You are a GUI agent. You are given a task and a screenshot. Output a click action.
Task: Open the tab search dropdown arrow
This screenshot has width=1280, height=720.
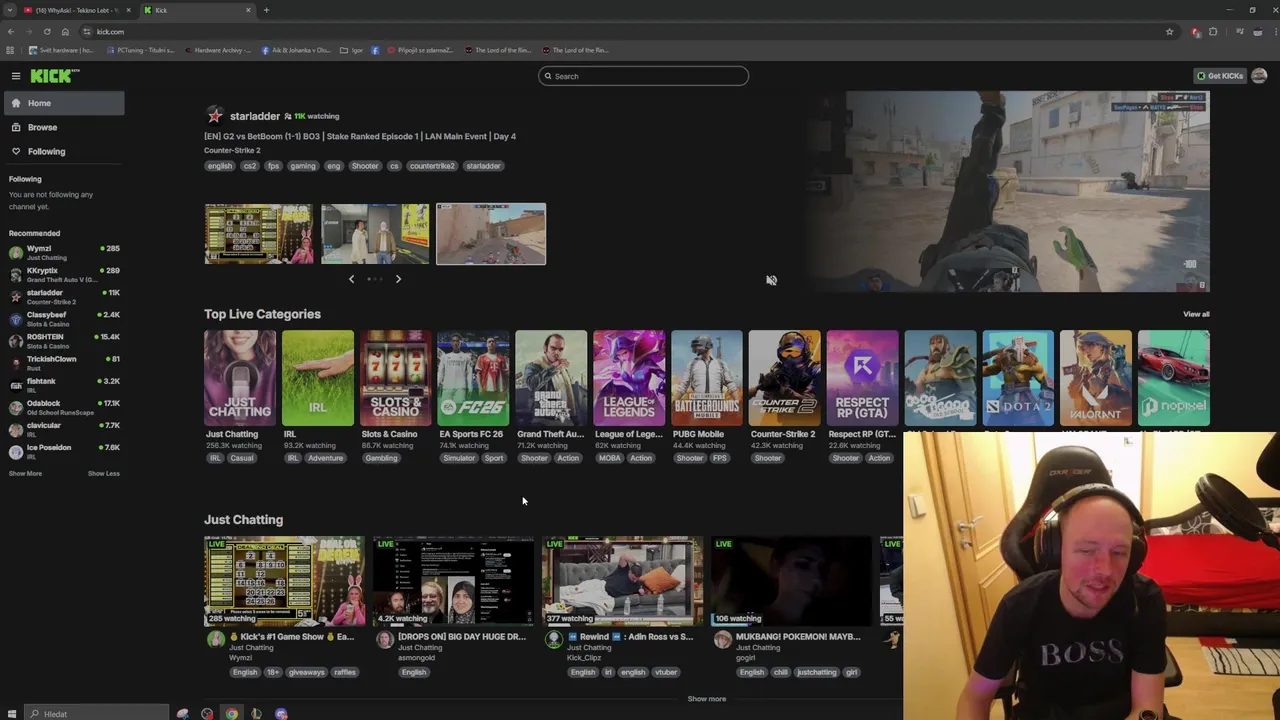pos(10,10)
